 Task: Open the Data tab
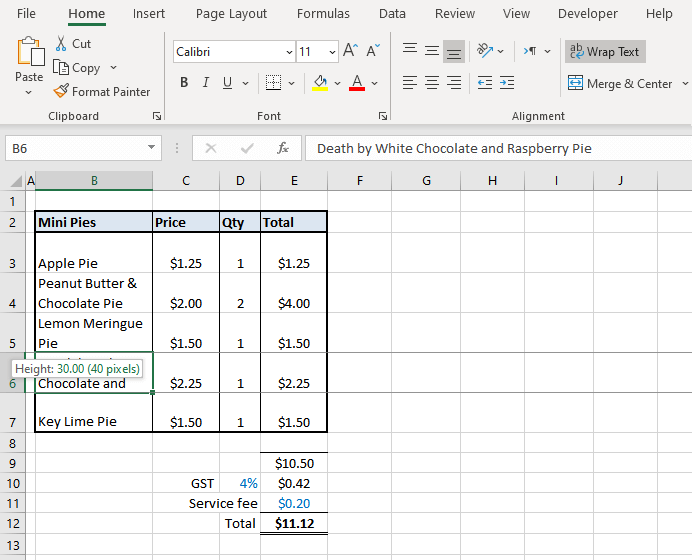pos(392,13)
